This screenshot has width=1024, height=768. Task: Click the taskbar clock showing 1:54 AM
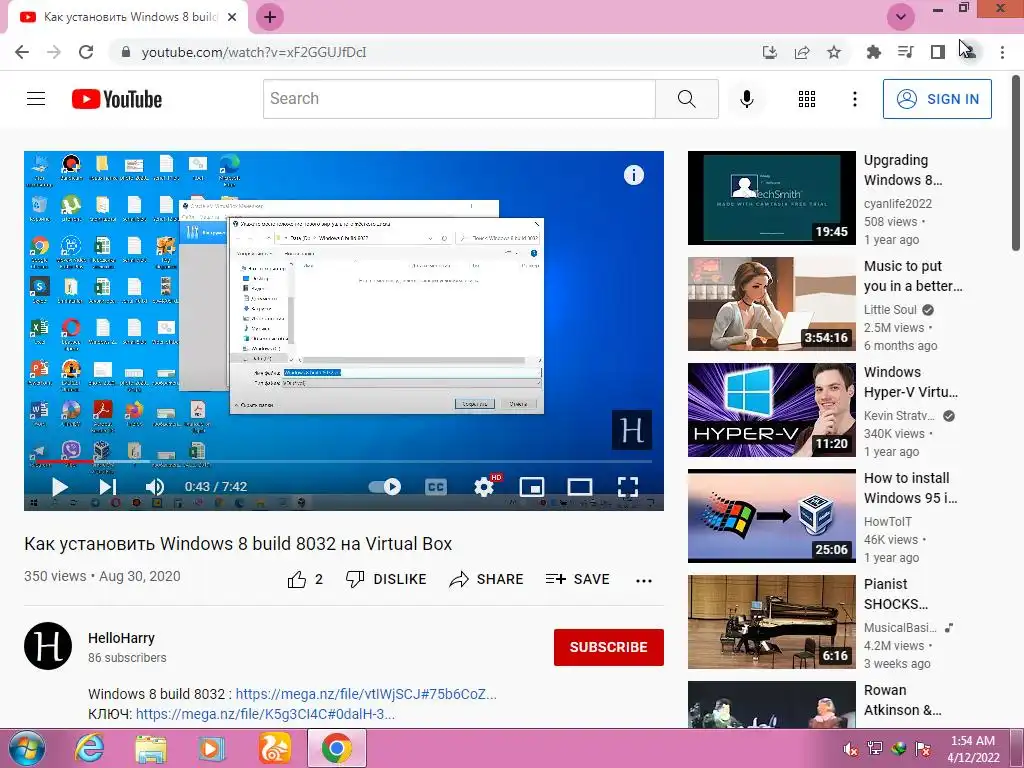[x=973, y=748]
